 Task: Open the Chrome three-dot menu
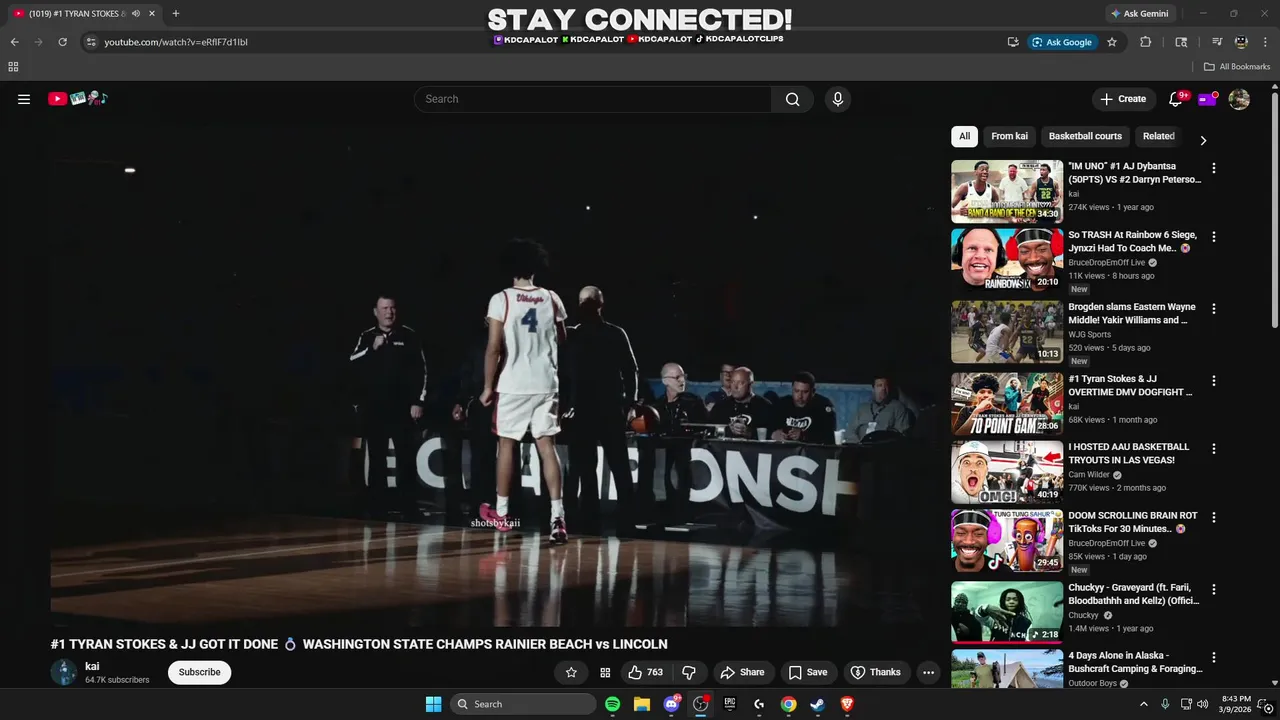tap(1265, 42)
